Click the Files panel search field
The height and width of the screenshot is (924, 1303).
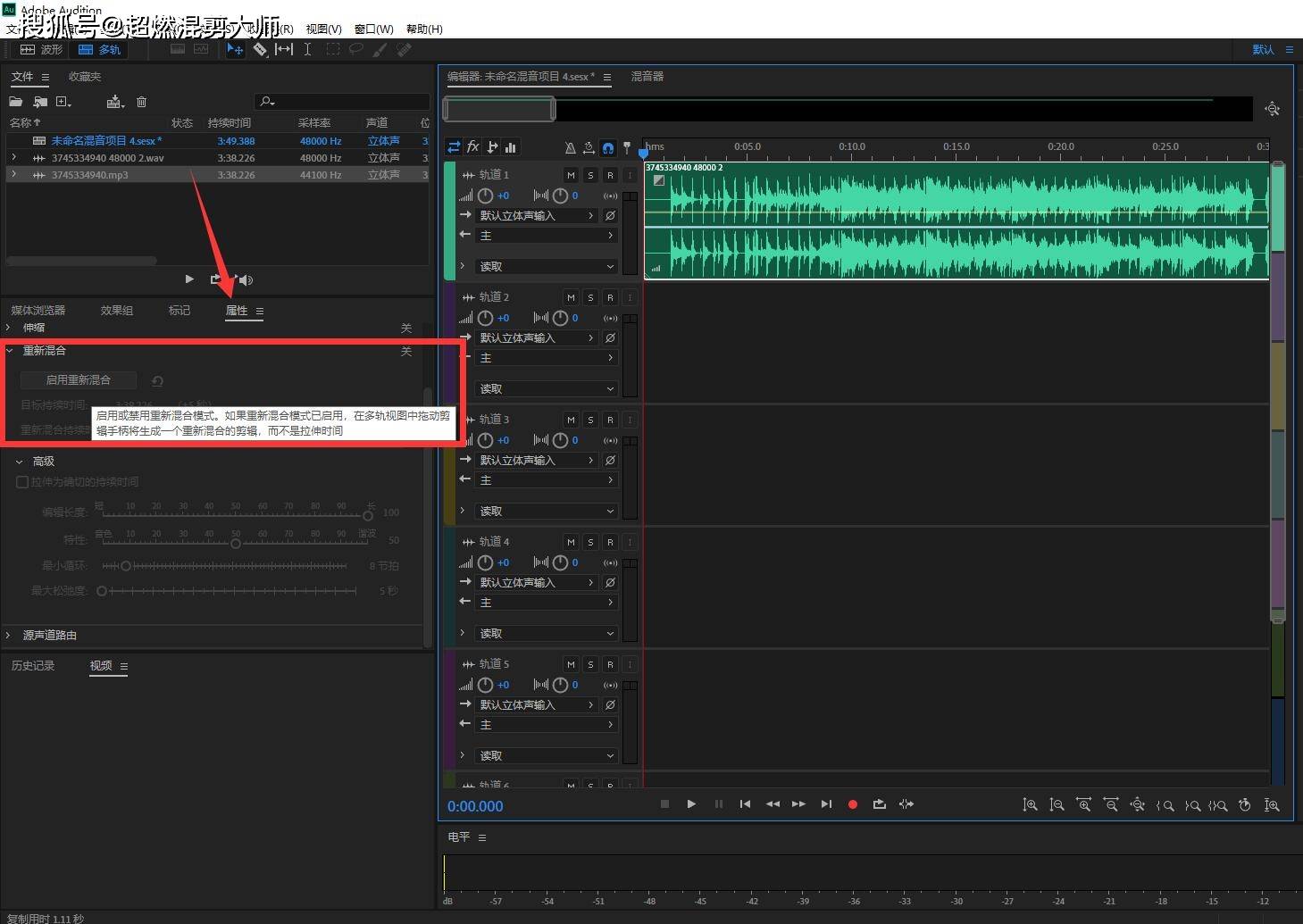coord(342,102)
